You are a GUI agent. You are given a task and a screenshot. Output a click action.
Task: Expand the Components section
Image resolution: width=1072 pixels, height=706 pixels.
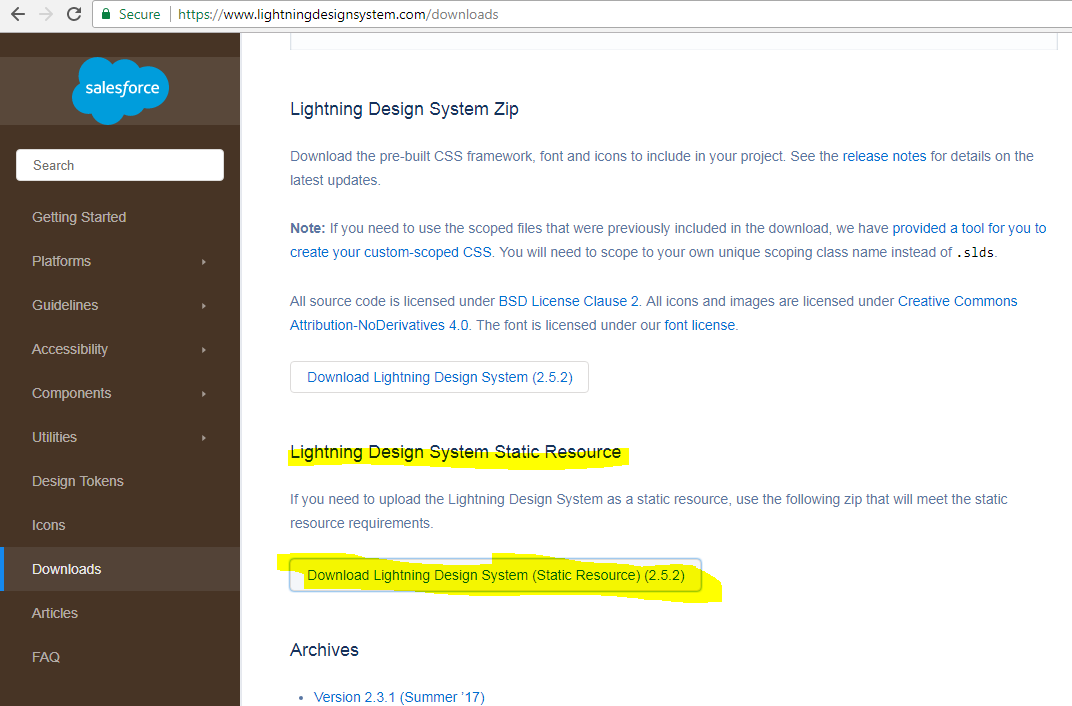coord(71,393)
